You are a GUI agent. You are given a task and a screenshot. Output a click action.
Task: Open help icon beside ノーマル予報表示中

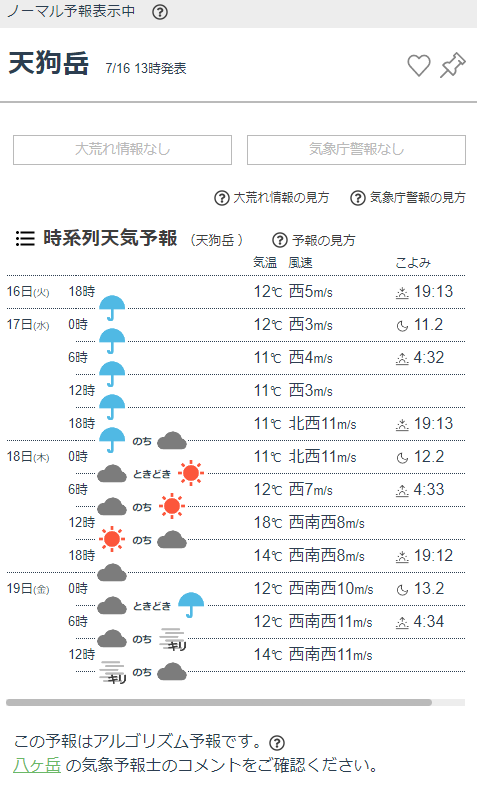(160, 12)
